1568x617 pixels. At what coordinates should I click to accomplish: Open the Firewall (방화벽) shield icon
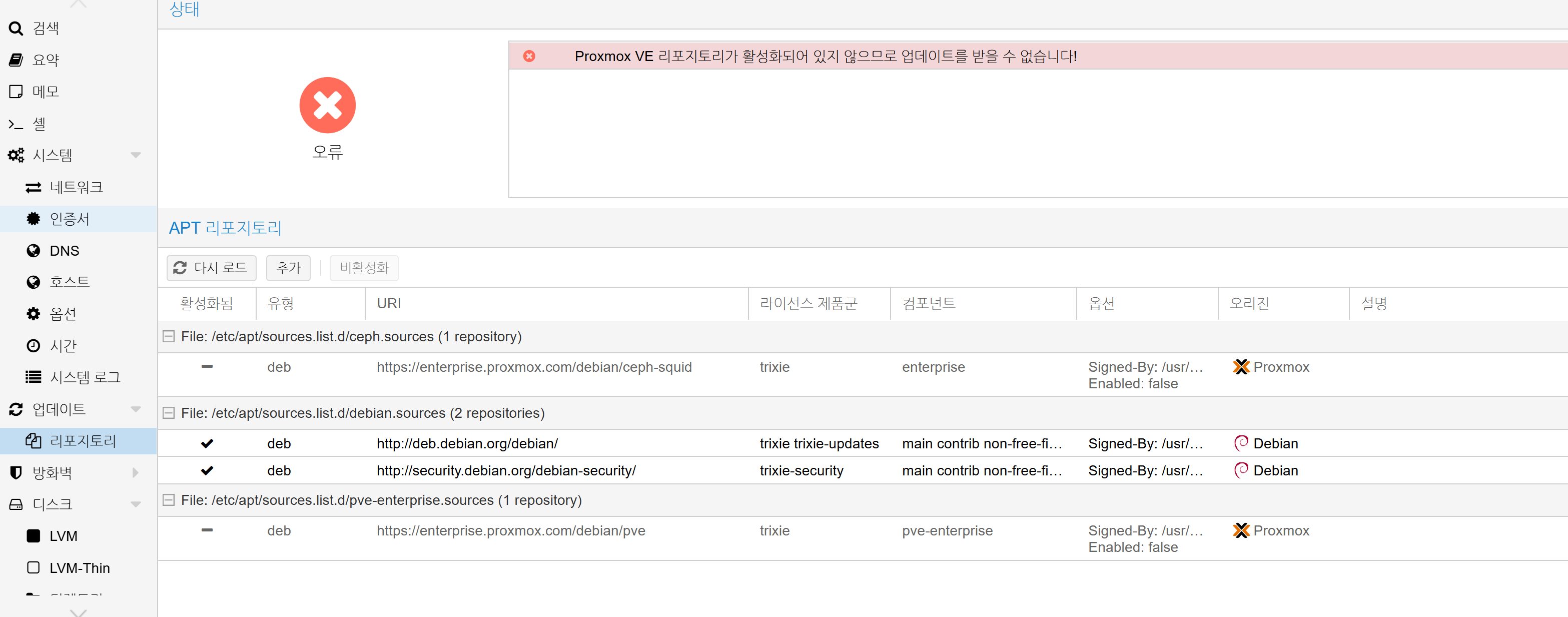tap(16, 473)
